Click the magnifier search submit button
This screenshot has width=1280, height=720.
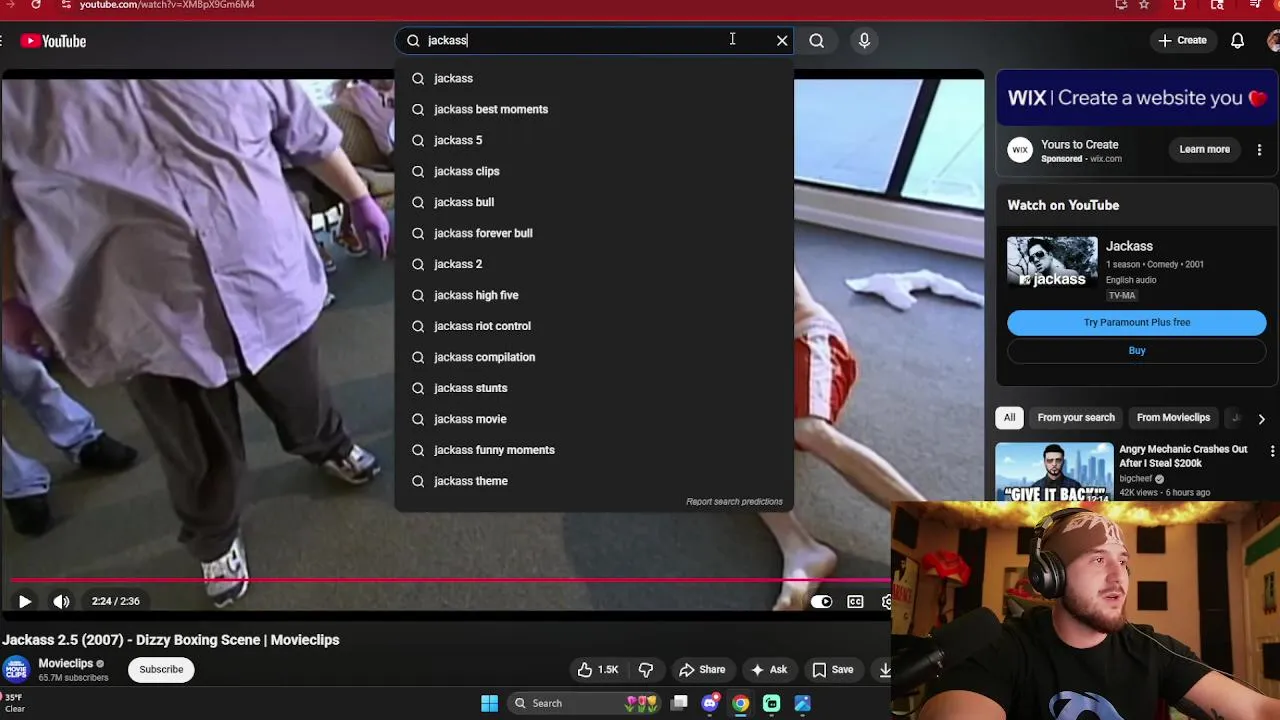817,41
